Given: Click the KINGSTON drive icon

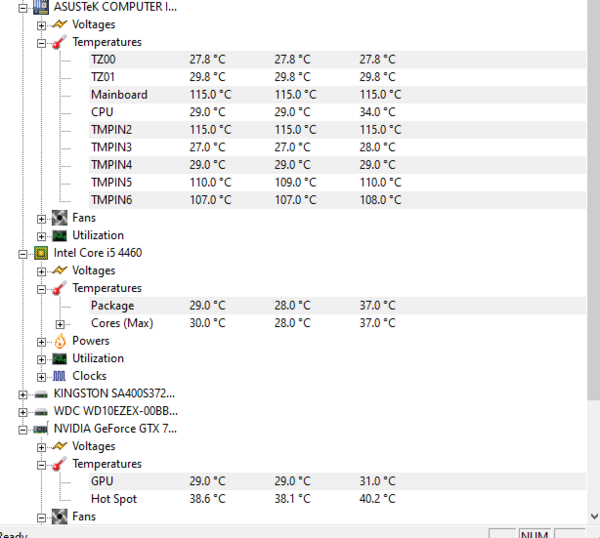Looking at the screenshot, I should [x=41, y=394].
